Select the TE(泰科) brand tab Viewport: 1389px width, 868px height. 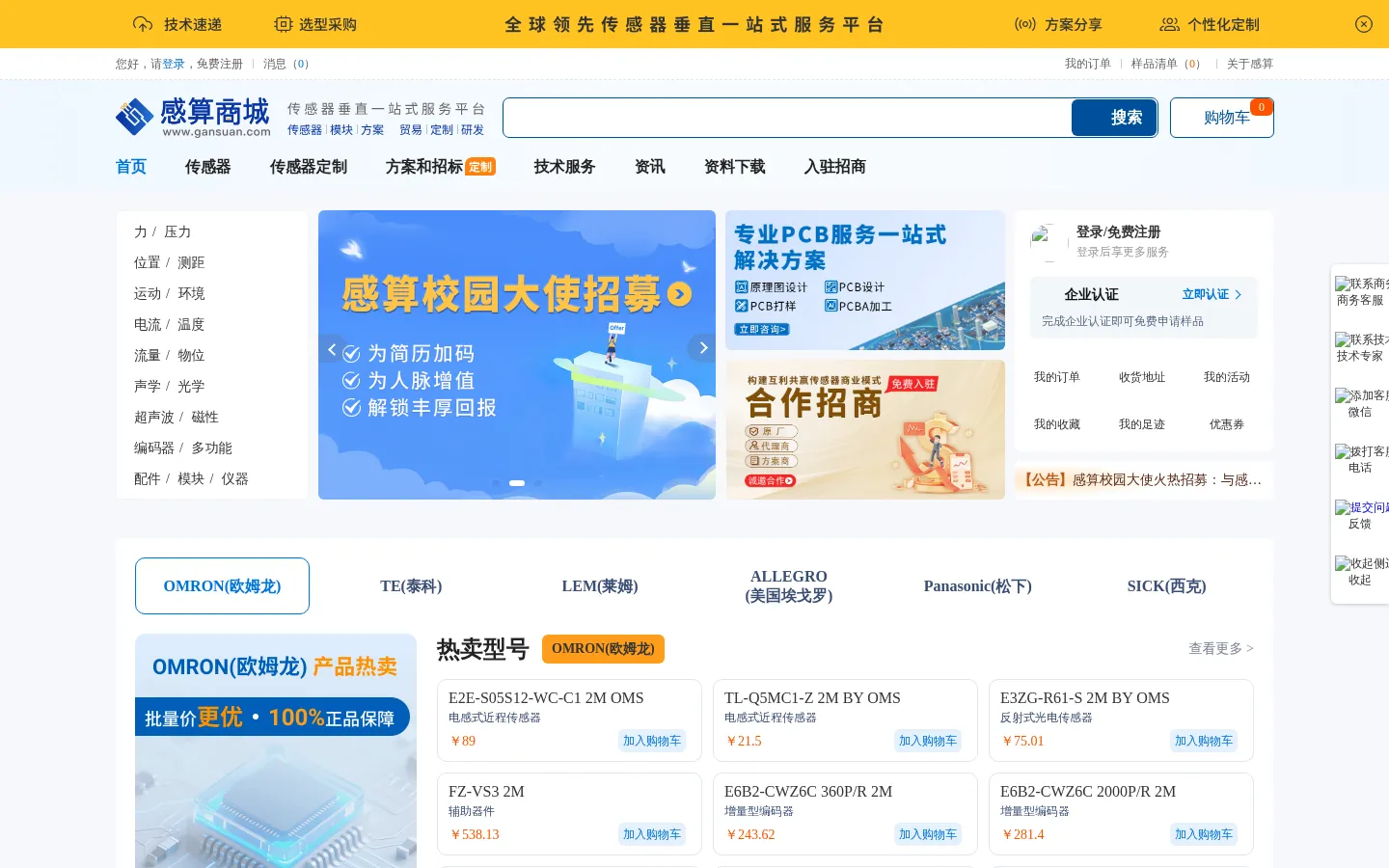click(411, 585)
